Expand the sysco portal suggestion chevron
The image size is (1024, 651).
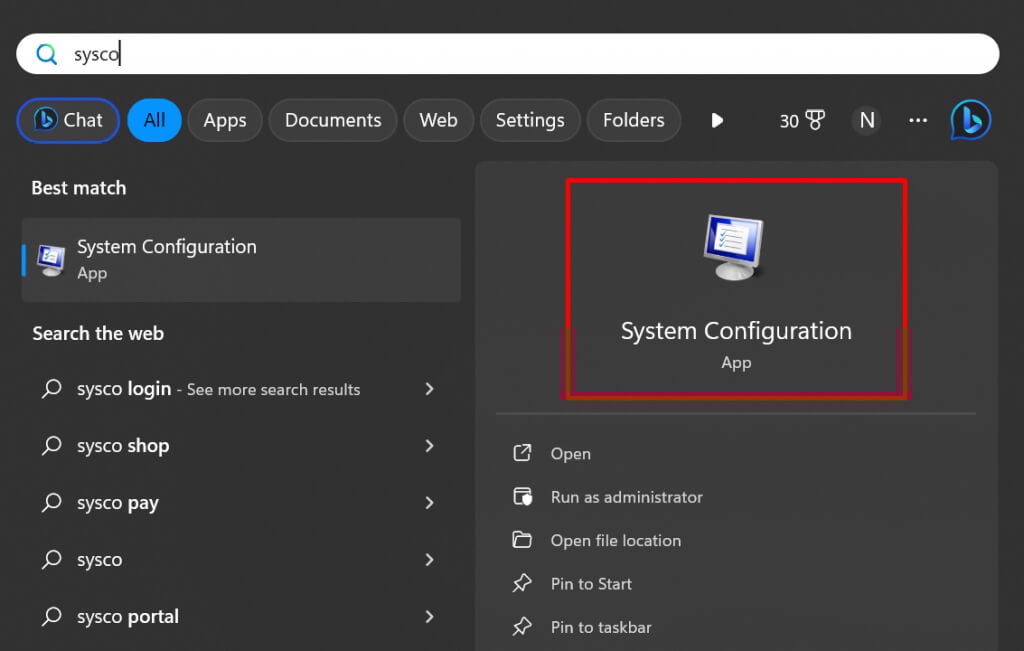pos(429,617)
